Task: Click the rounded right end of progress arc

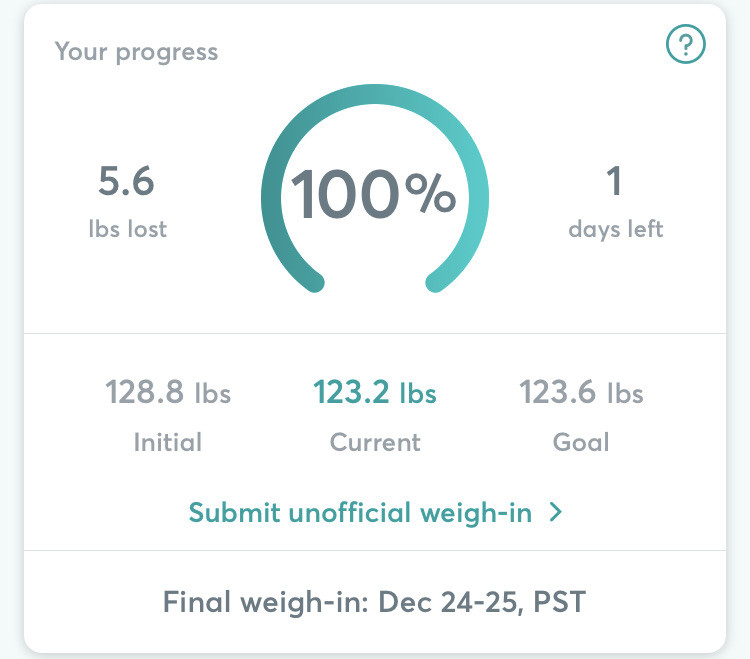Action: 436,282
